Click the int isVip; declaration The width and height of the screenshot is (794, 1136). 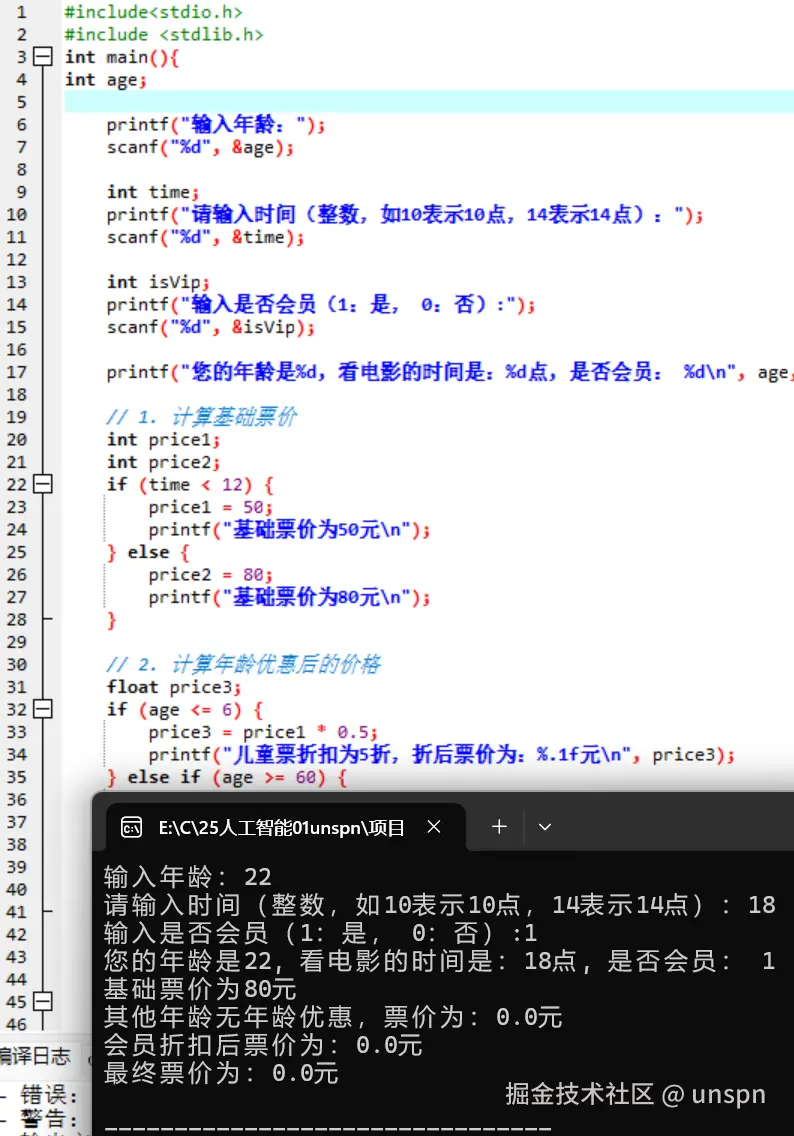coord(158,282)
